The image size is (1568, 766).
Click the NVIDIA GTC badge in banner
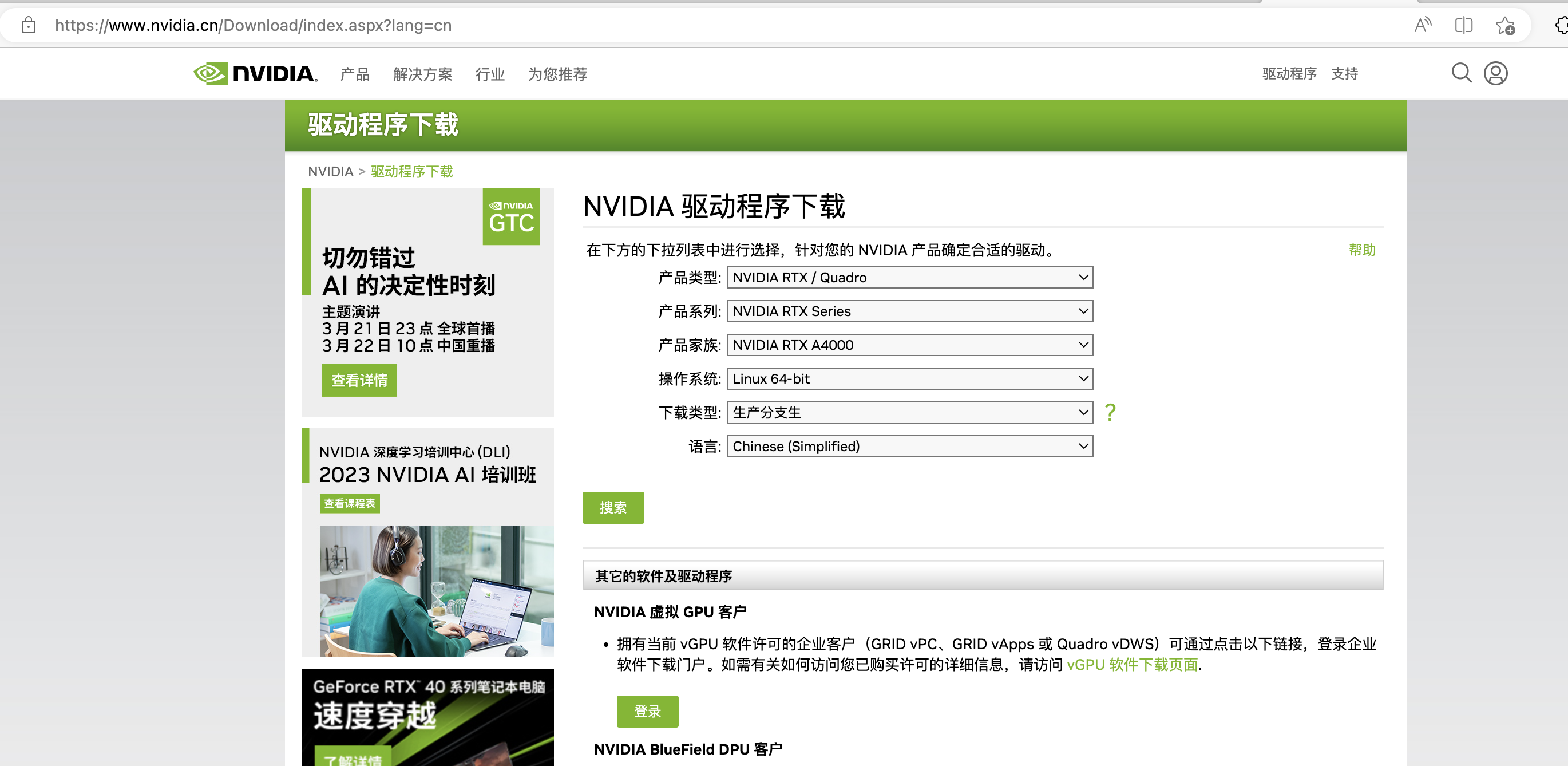click(x=511, y=216)
